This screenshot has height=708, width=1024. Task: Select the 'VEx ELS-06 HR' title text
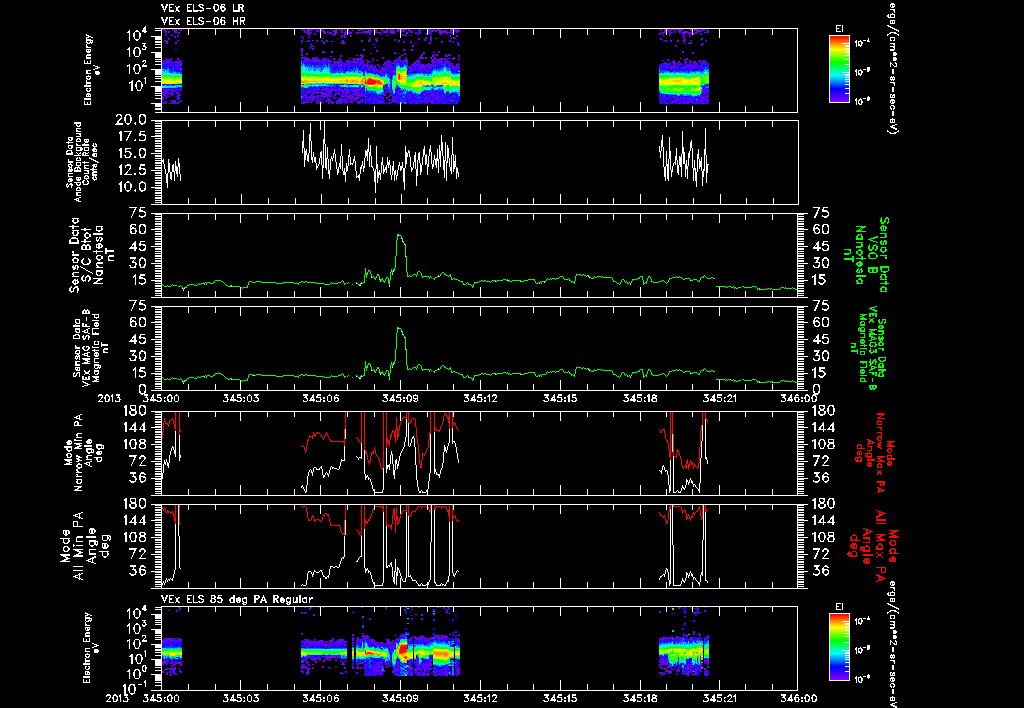[x=203, y=22]
